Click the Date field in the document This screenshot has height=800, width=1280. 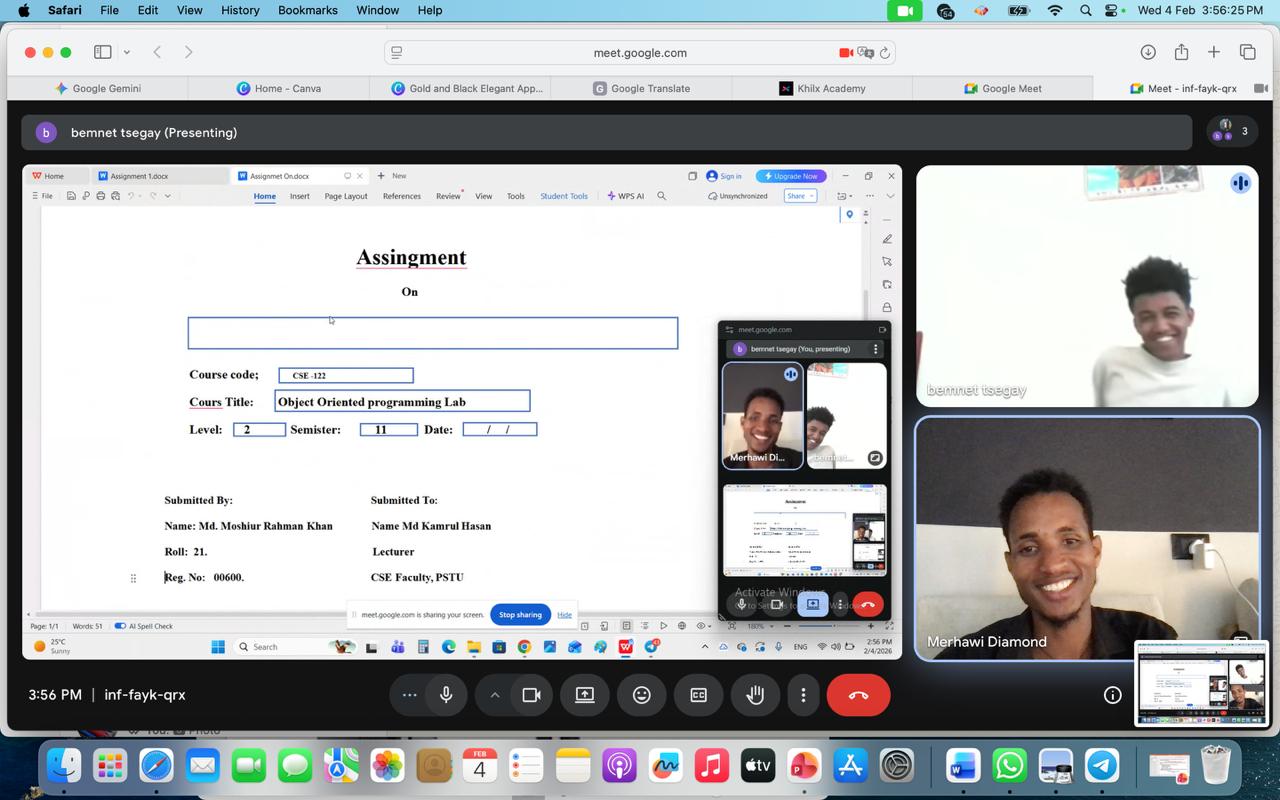point(499,429)
